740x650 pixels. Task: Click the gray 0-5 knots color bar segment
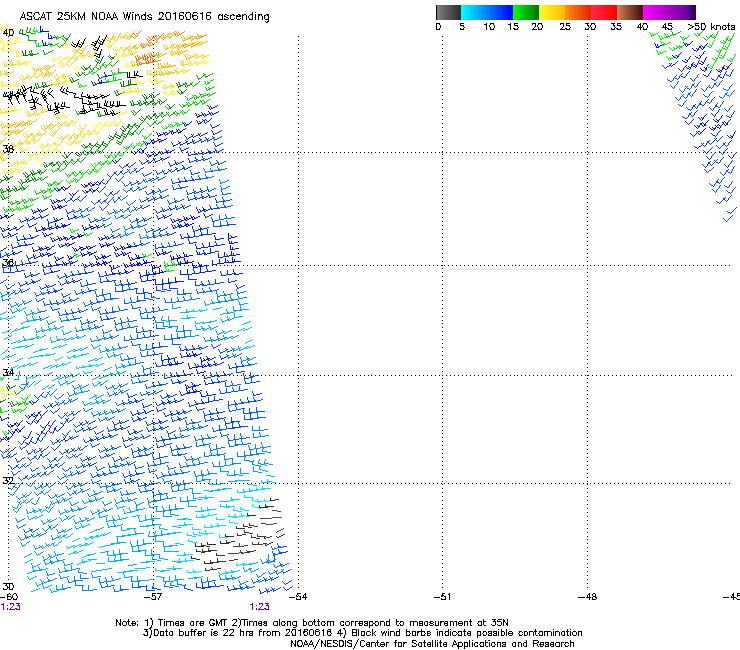click(x=448, y=12)
